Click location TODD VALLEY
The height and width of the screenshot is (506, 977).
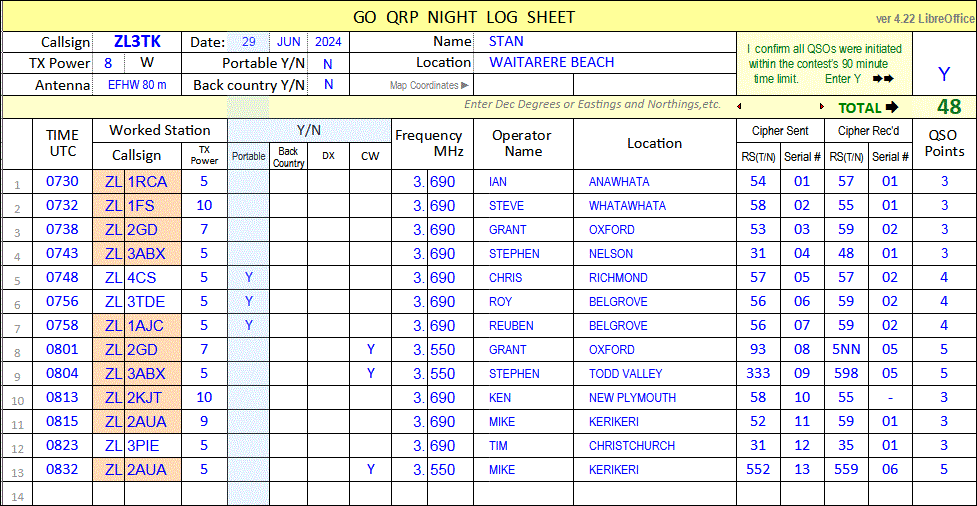tap(654, 374)
